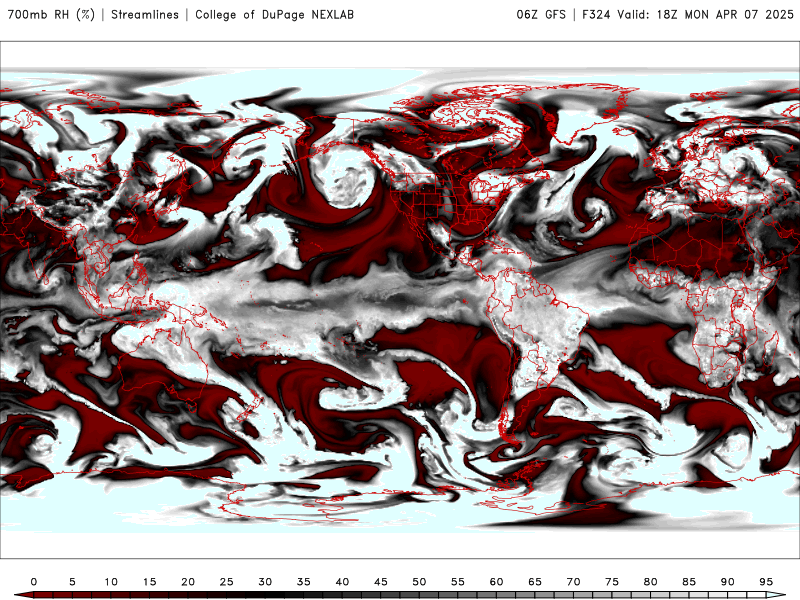Viewport: 800px width, 600px height.
Task: Click the "F324" forecast hour text
Action: coord(596,14)
